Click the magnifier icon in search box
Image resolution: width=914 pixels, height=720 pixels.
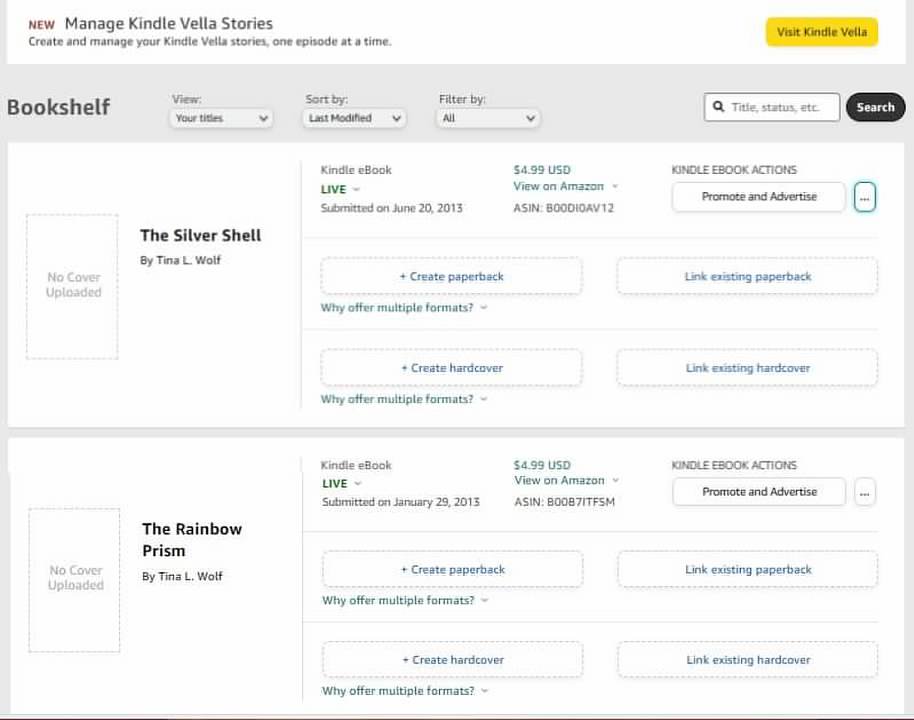(719, 107)
